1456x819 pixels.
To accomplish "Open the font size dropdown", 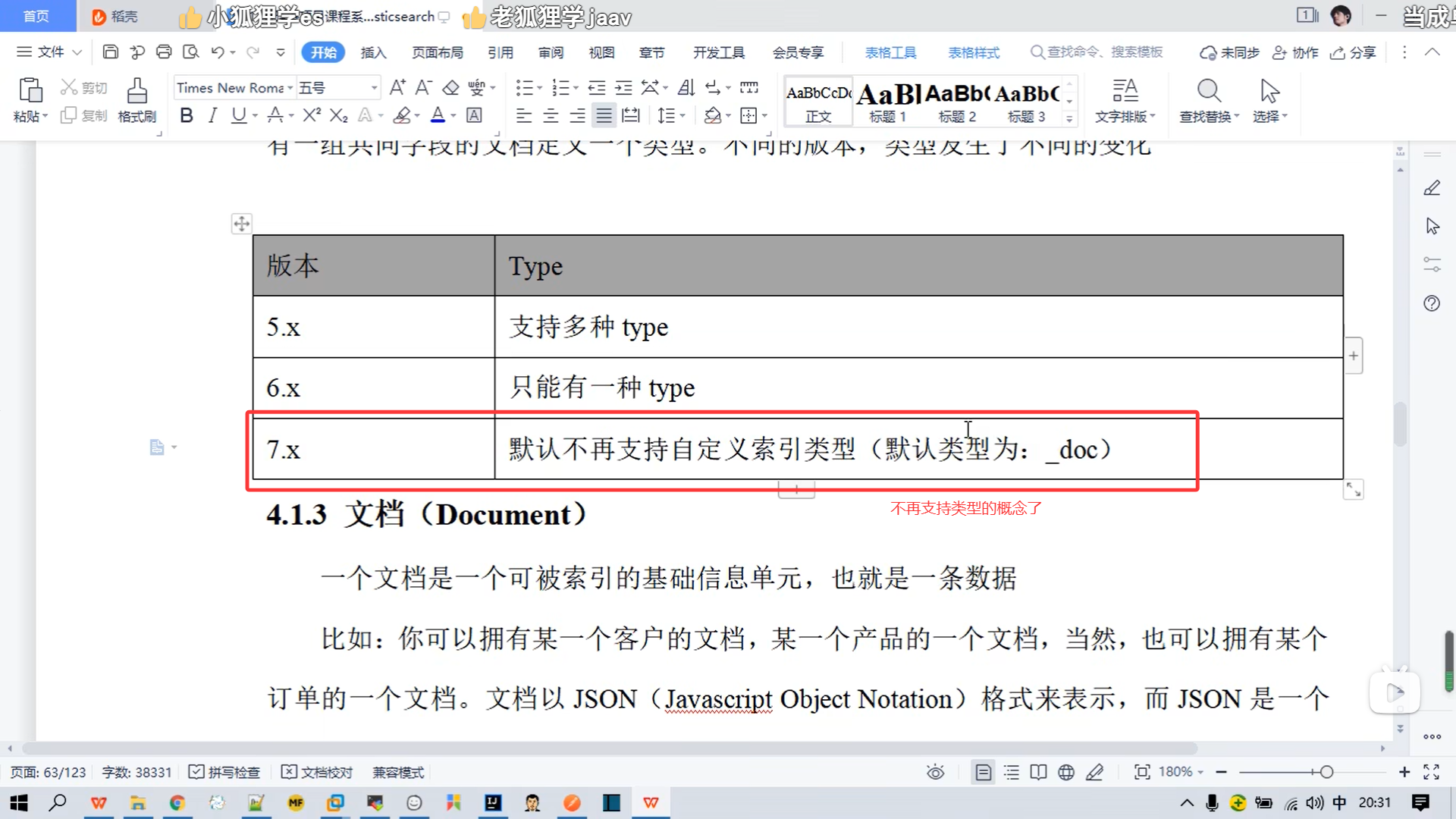I will pos(374,88).
